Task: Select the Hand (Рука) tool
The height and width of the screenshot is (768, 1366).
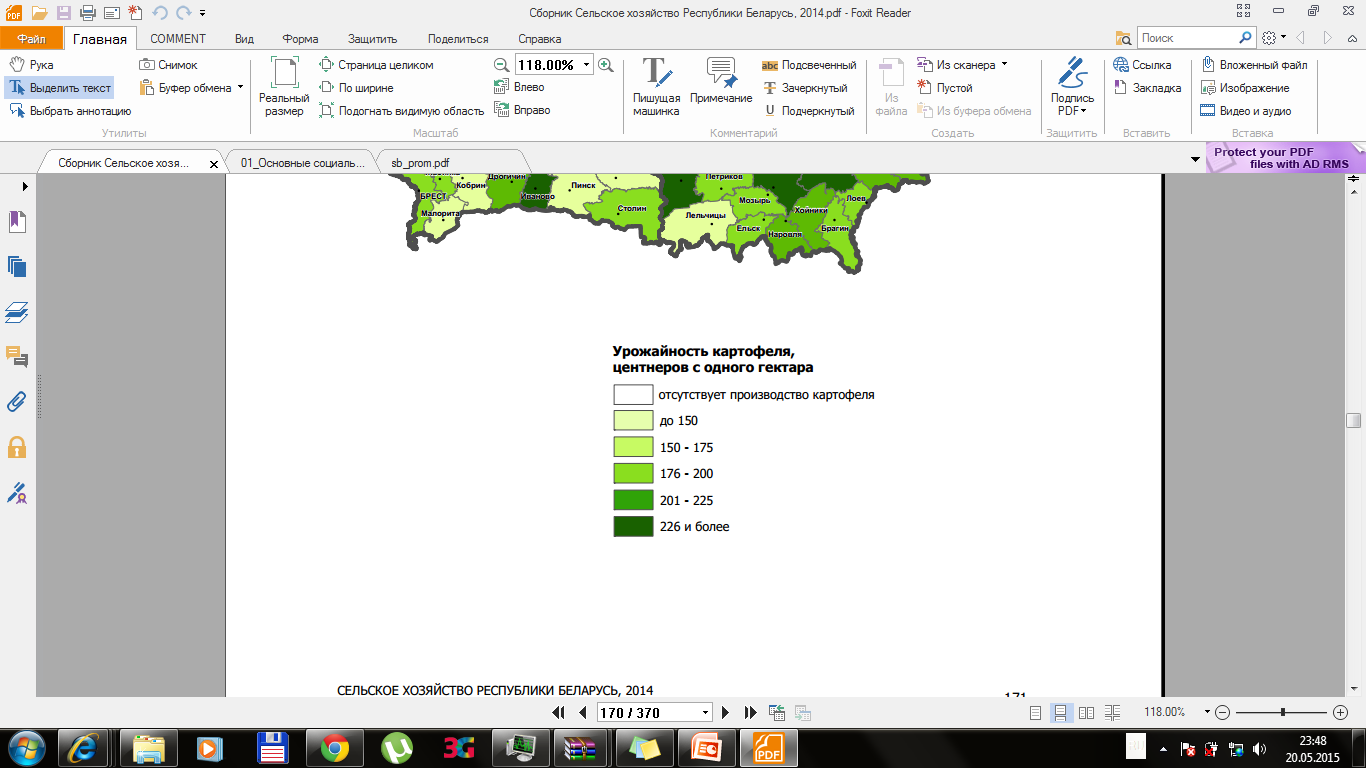Action: 31,65
